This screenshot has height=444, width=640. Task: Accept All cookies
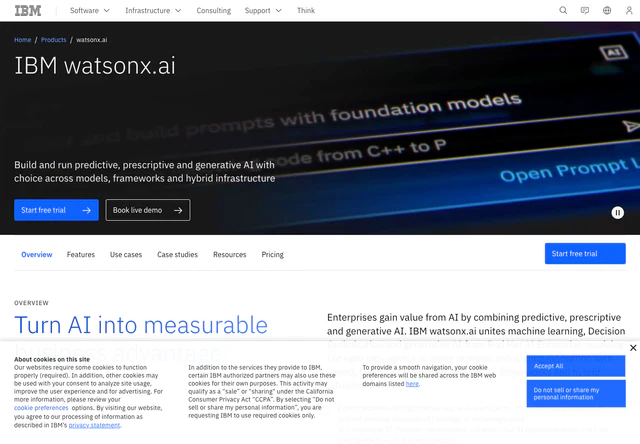(x=576, y=366)
